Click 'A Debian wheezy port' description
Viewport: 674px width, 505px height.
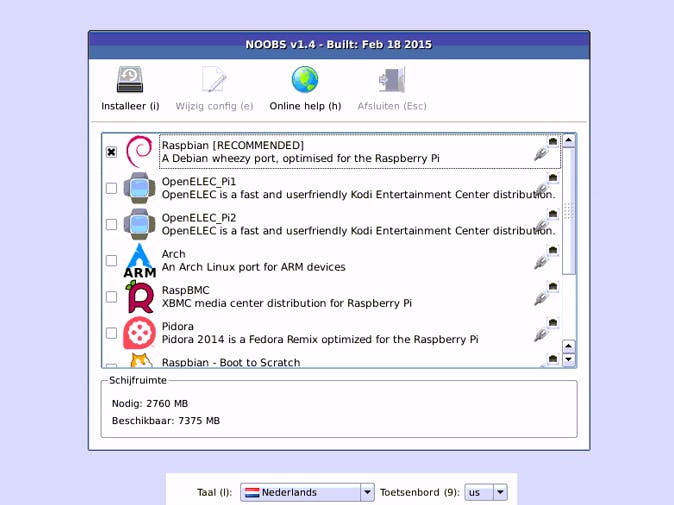click(x=300, y=159)
